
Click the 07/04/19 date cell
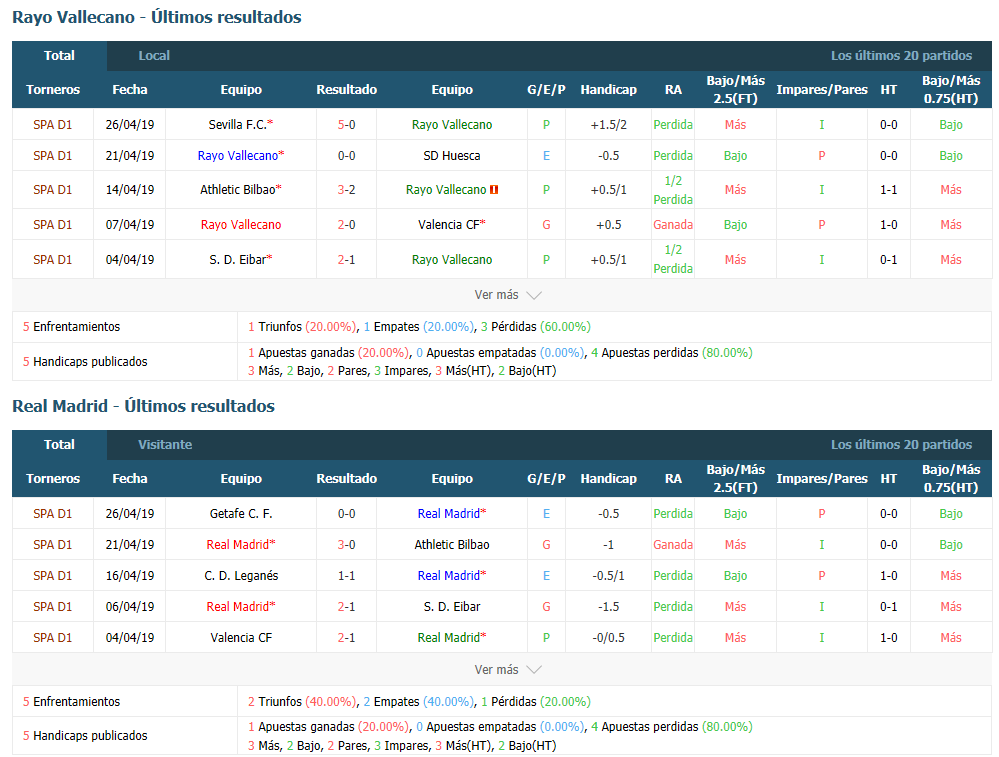(x=130, y=225)
